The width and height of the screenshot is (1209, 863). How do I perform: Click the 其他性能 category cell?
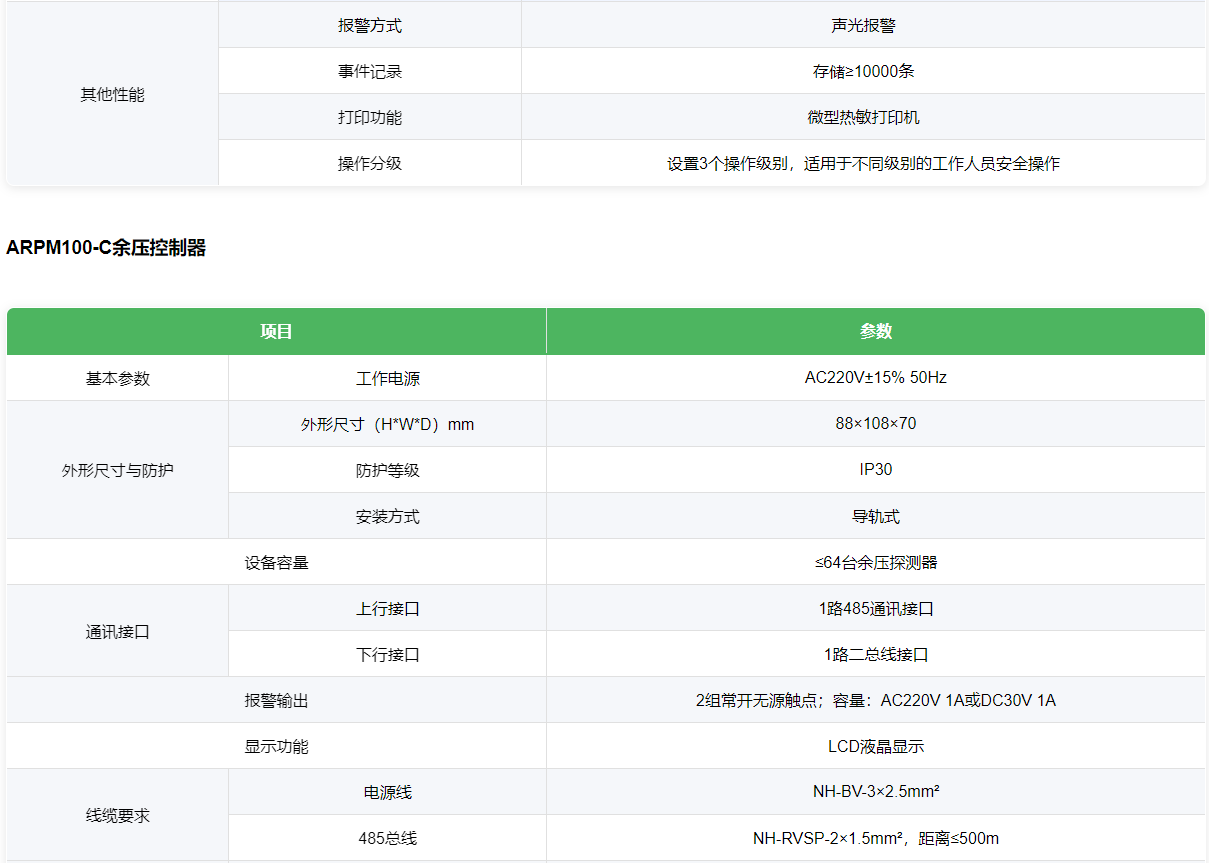point(112,95)
